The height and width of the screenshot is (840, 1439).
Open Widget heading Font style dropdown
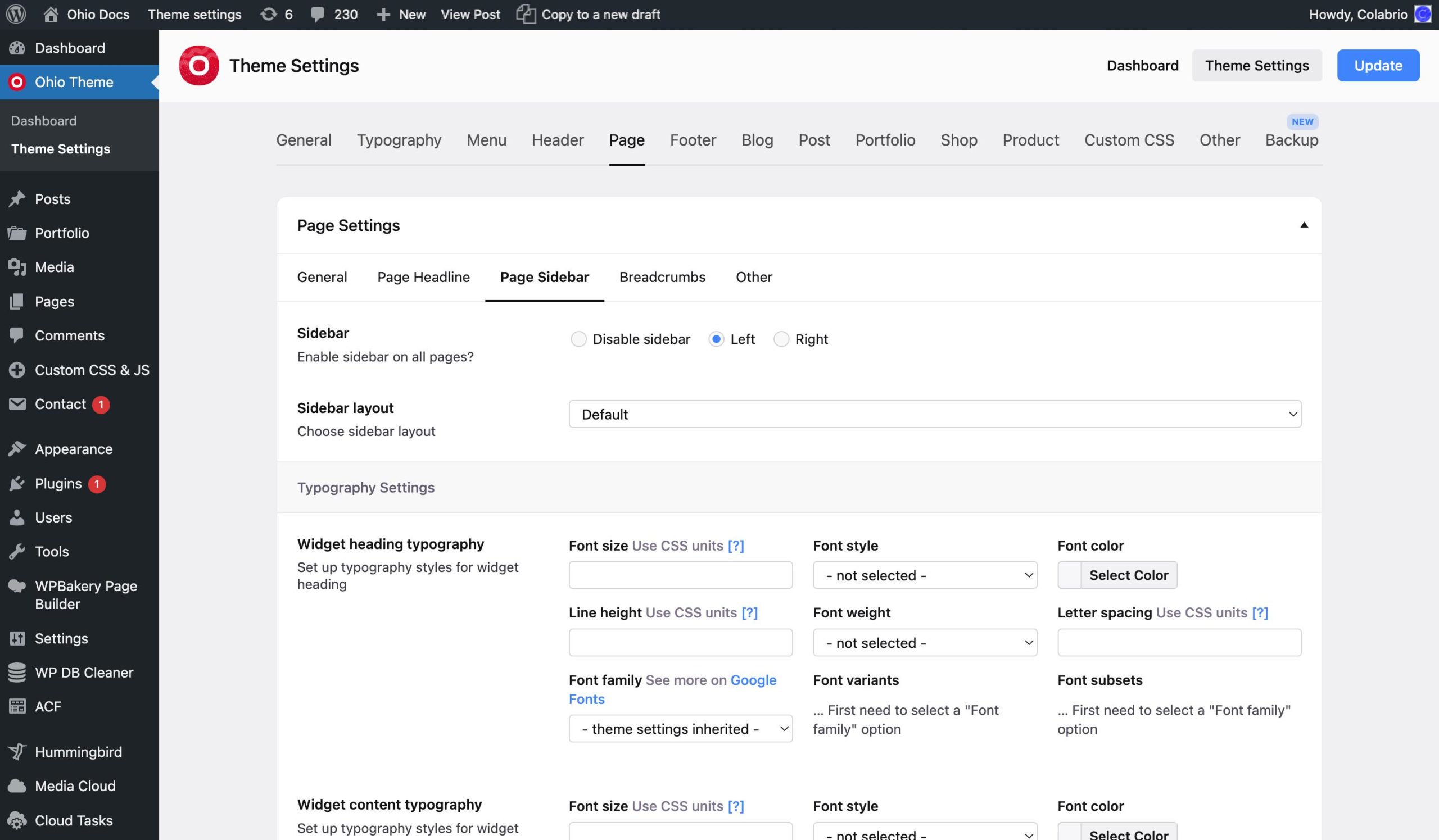coord(925,575)
